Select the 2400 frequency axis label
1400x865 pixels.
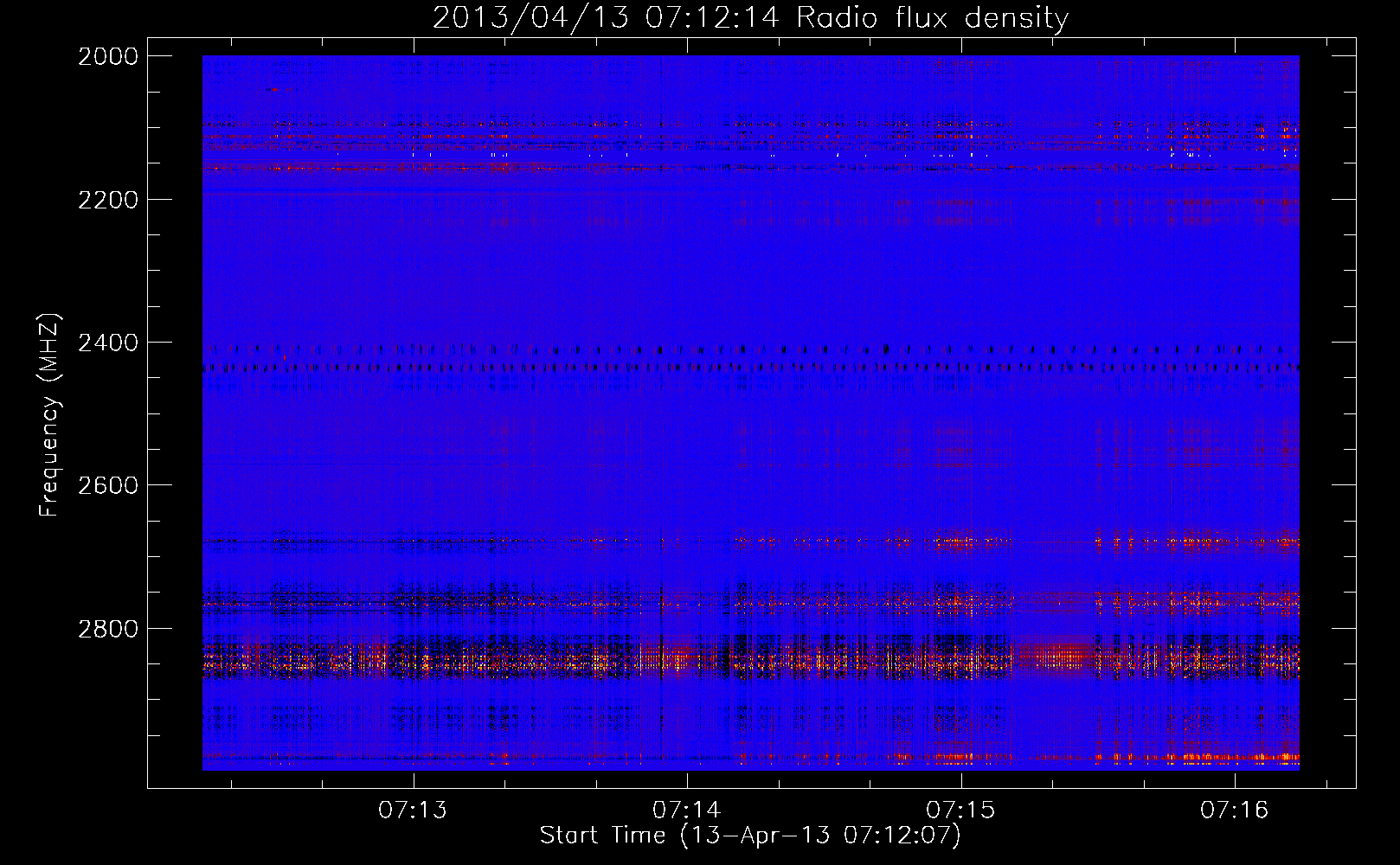pos(108,343)
